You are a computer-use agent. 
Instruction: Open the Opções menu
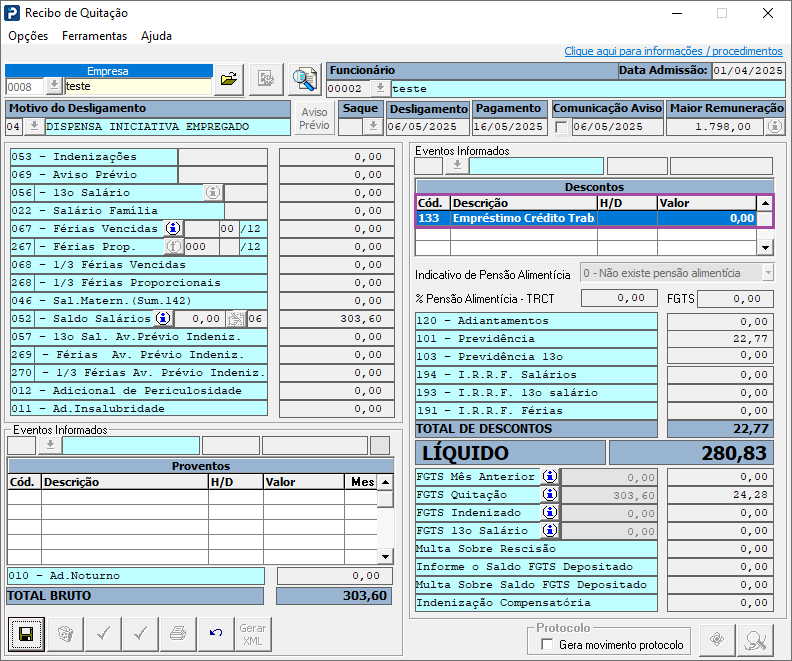tap(28, 36)
